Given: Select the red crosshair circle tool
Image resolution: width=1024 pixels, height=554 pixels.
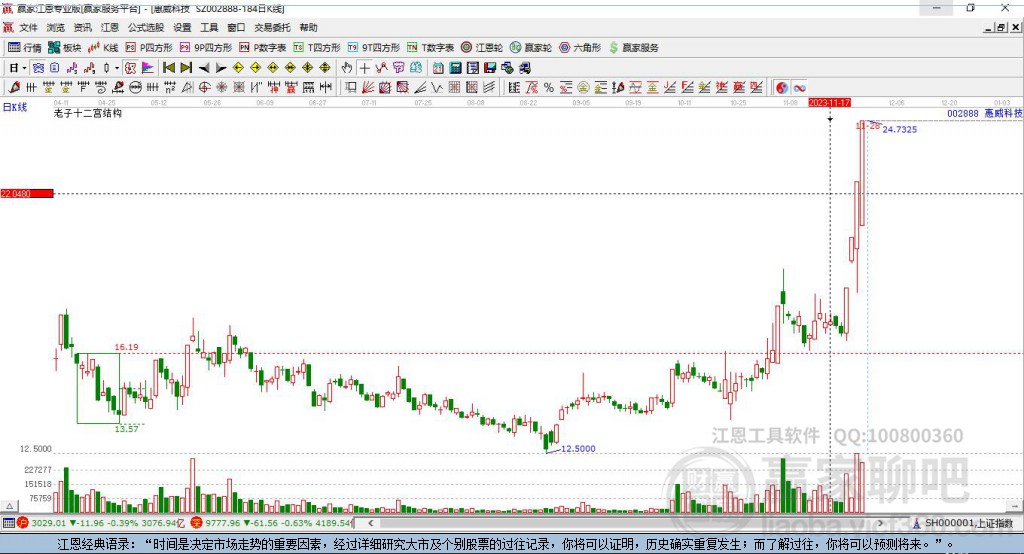Looking at the screenshot, I should (x=204, y=88).
